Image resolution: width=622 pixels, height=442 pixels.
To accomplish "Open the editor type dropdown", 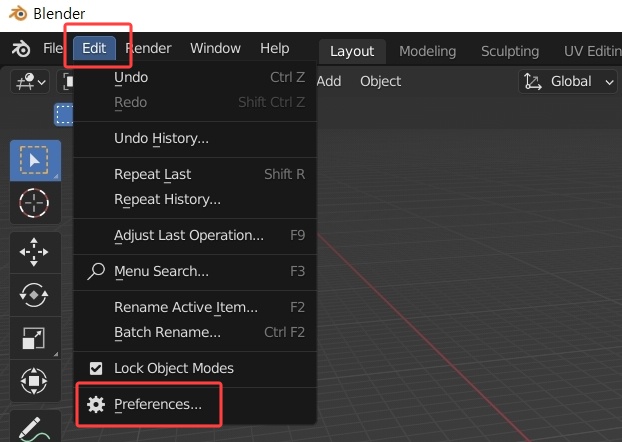I will point(30,82).
